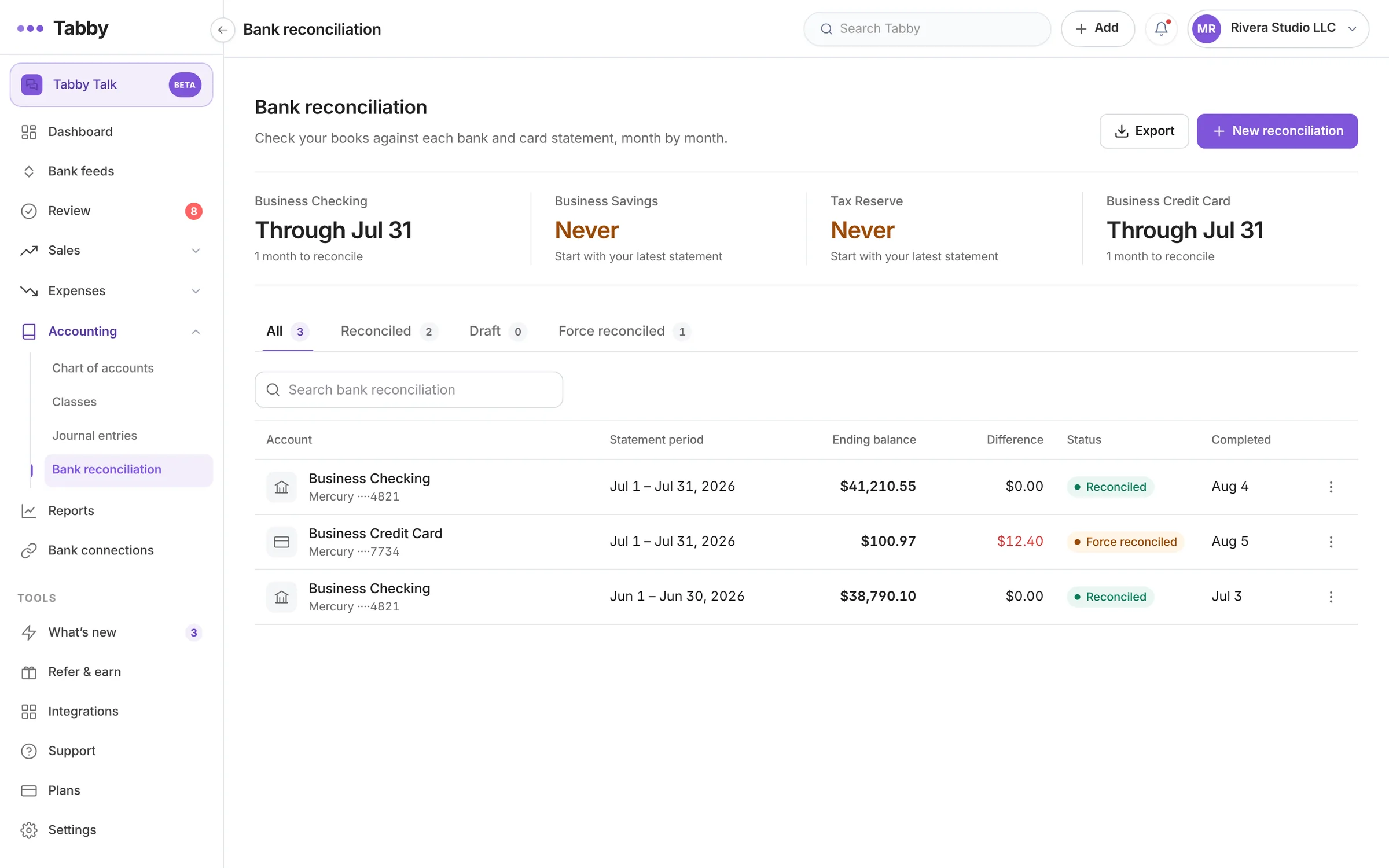1389x868 pixels.
Task: Click the Integrations grid icon
Action: pyautogui.click(x=29, y=711)
